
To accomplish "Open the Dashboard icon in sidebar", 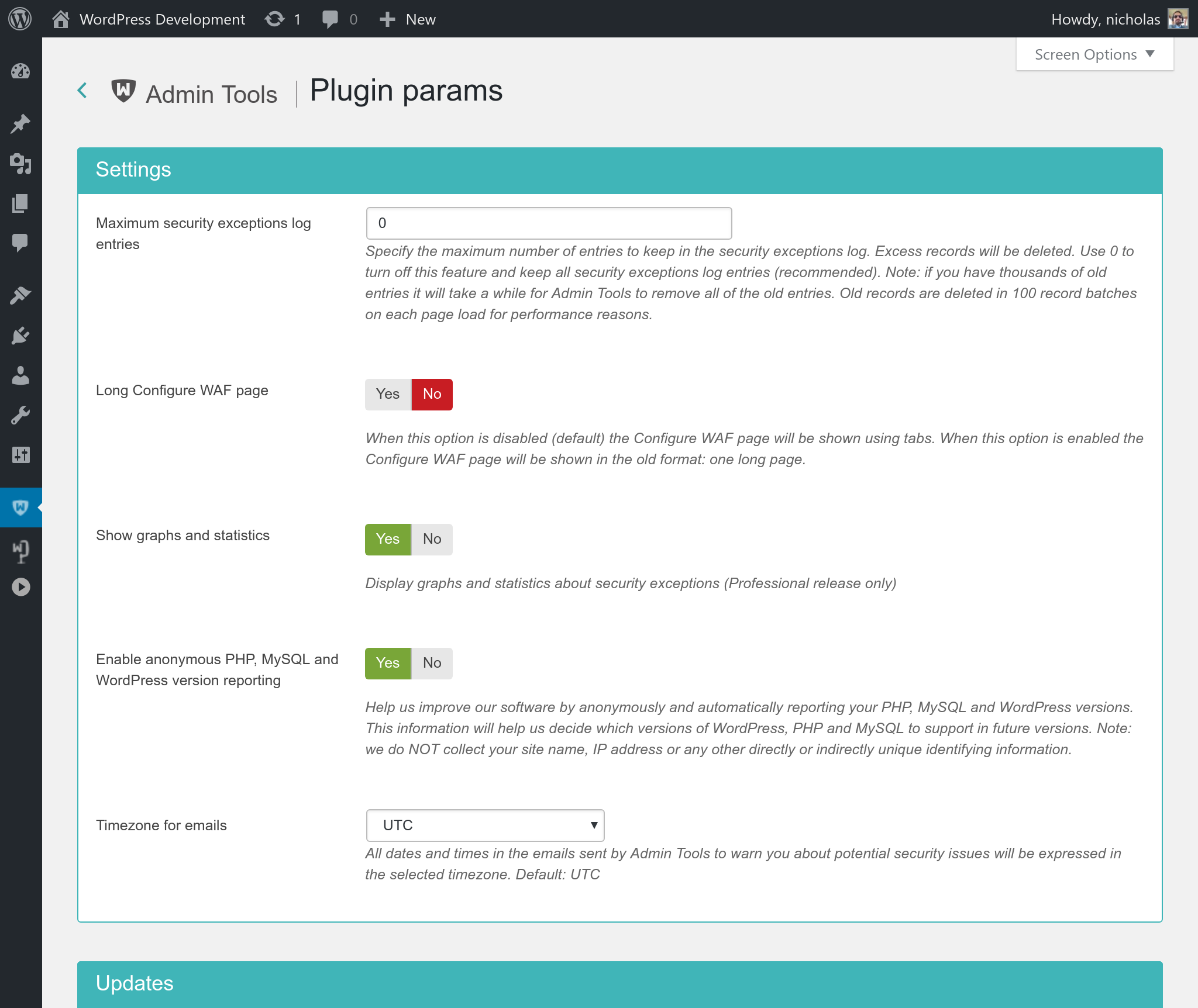I will [x=20, y=71].
